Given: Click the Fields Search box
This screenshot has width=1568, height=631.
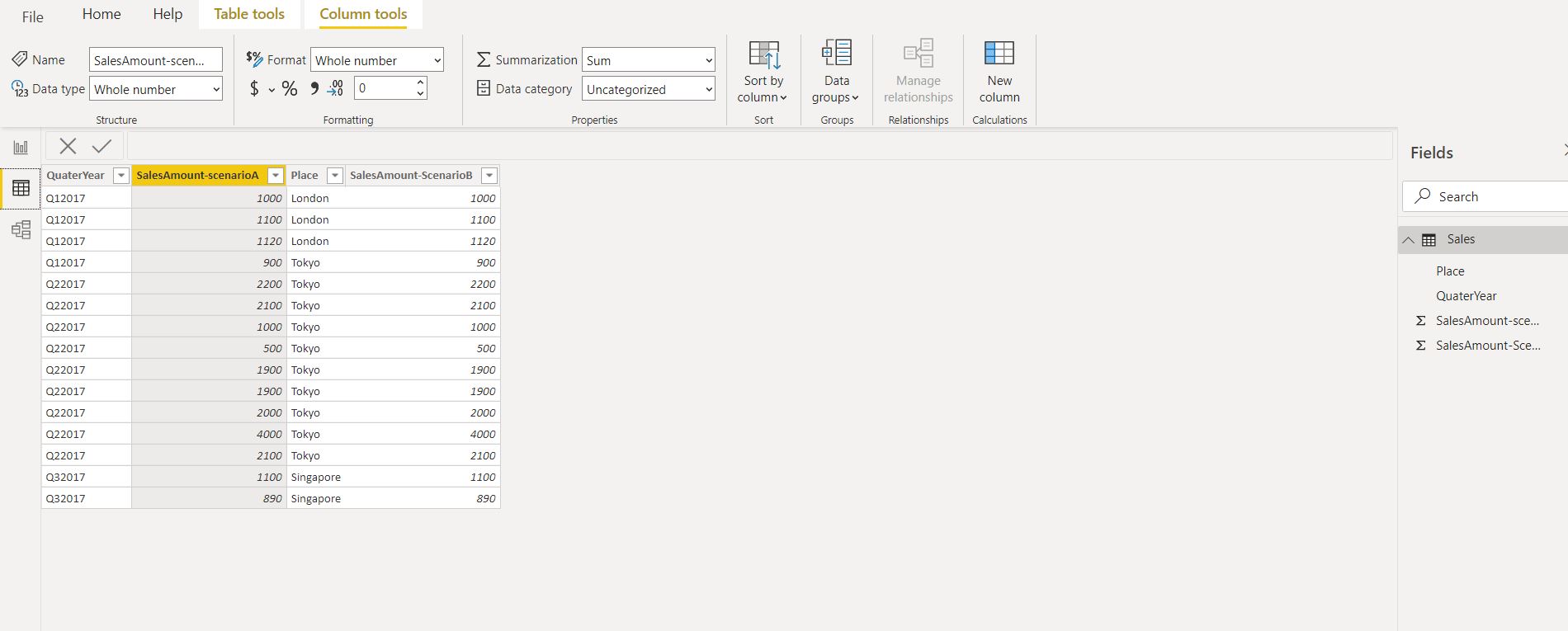Looking at the screenshot, I should coord(1485,196).
